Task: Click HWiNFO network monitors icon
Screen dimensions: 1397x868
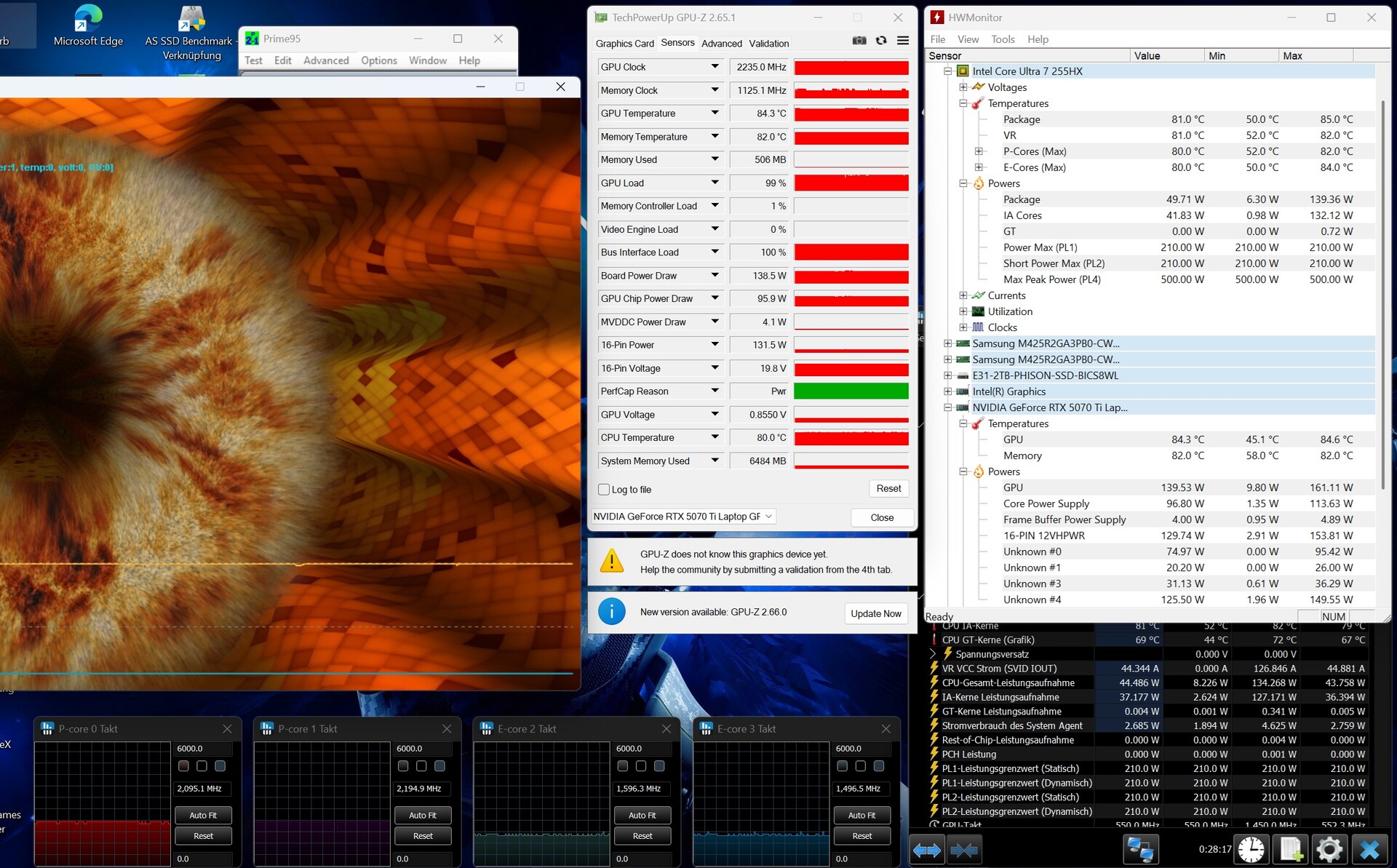Action: coord(1139,849)
